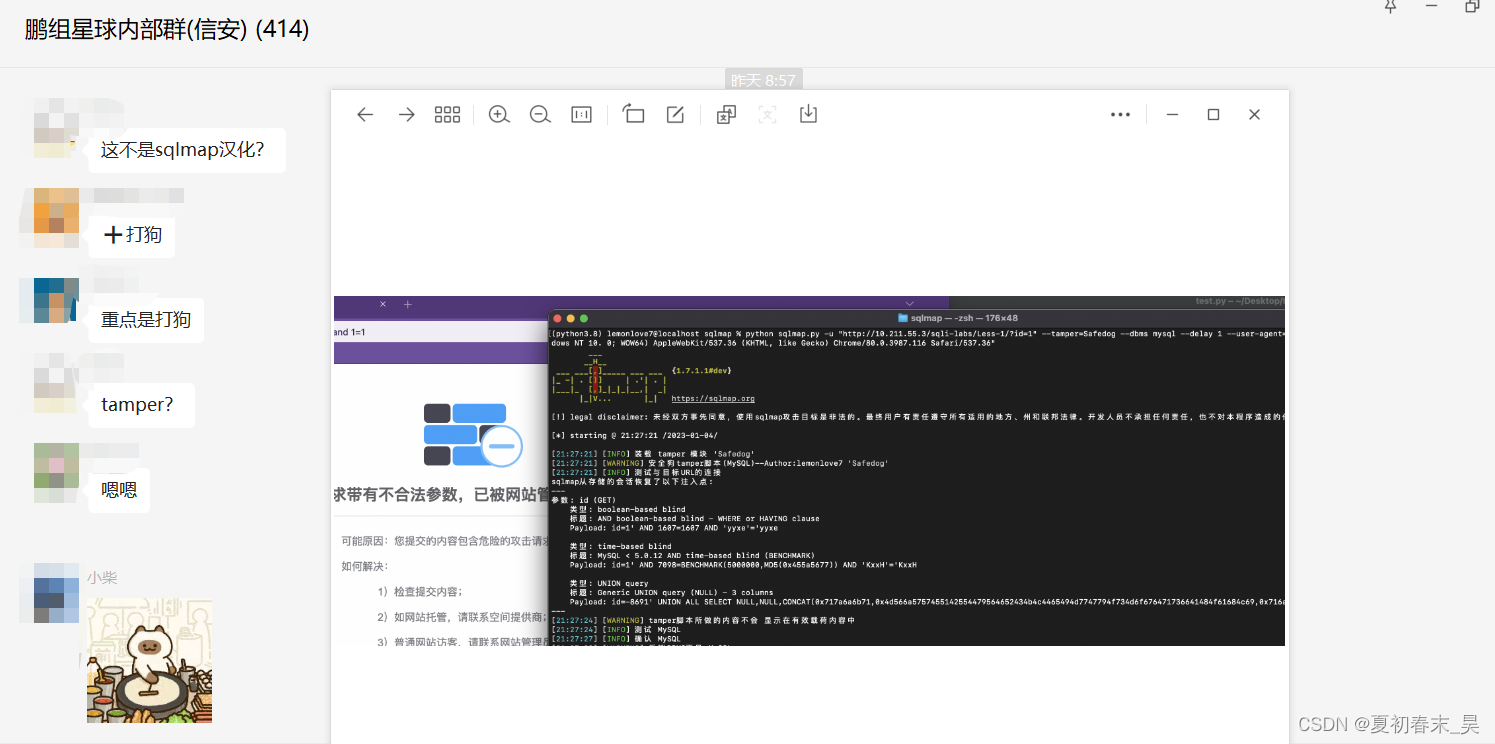Click the https://sqlmap.org link in terminal image
1495x744 pixels.
click(713, 398)
